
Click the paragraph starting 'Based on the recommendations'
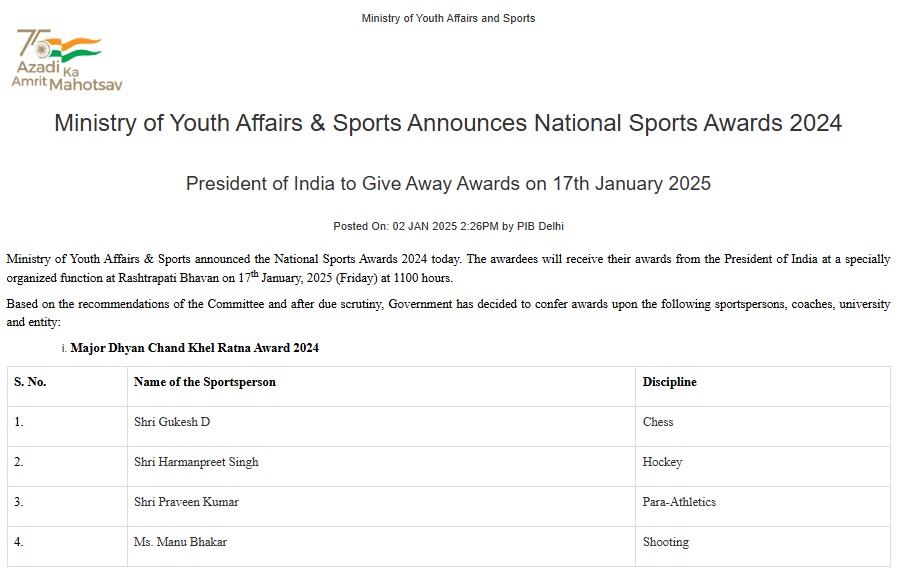pyautogui.click(x=448, y=313)
